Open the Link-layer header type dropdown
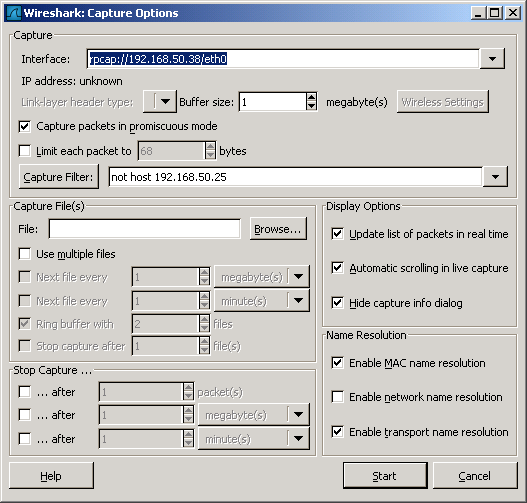 coord(160,101)
